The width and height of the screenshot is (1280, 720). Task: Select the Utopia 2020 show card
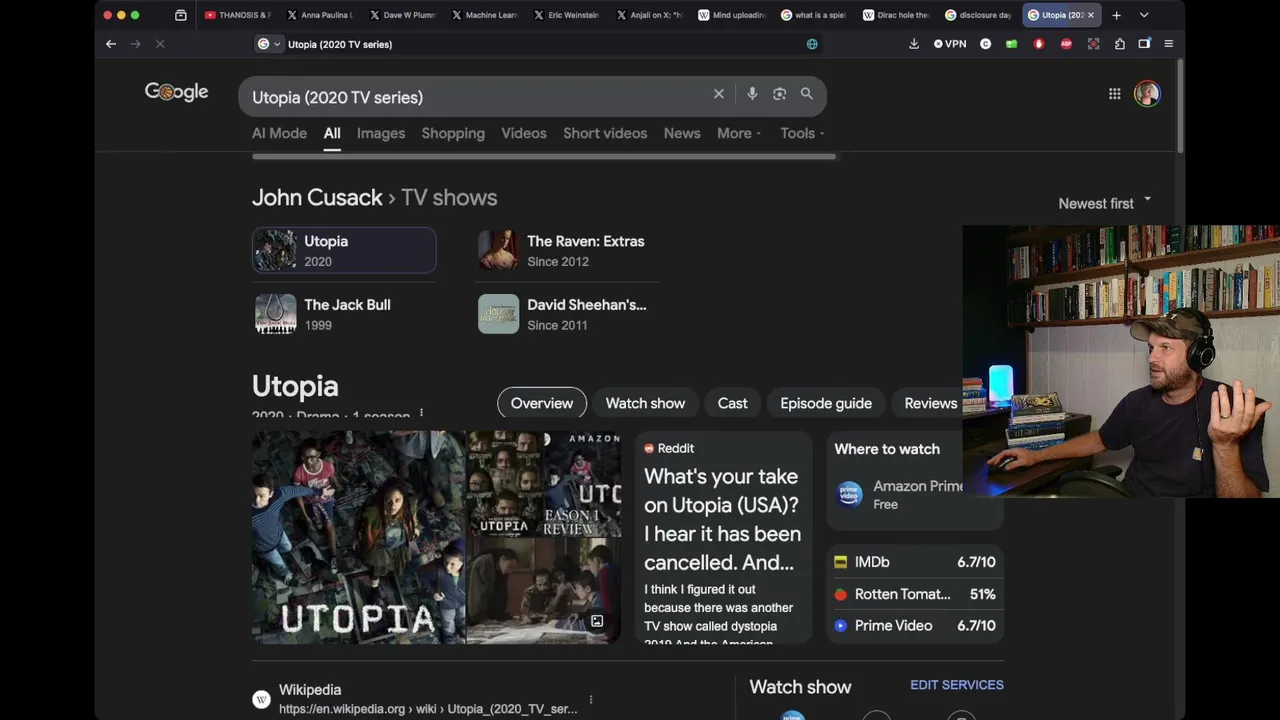click(344, 250)
